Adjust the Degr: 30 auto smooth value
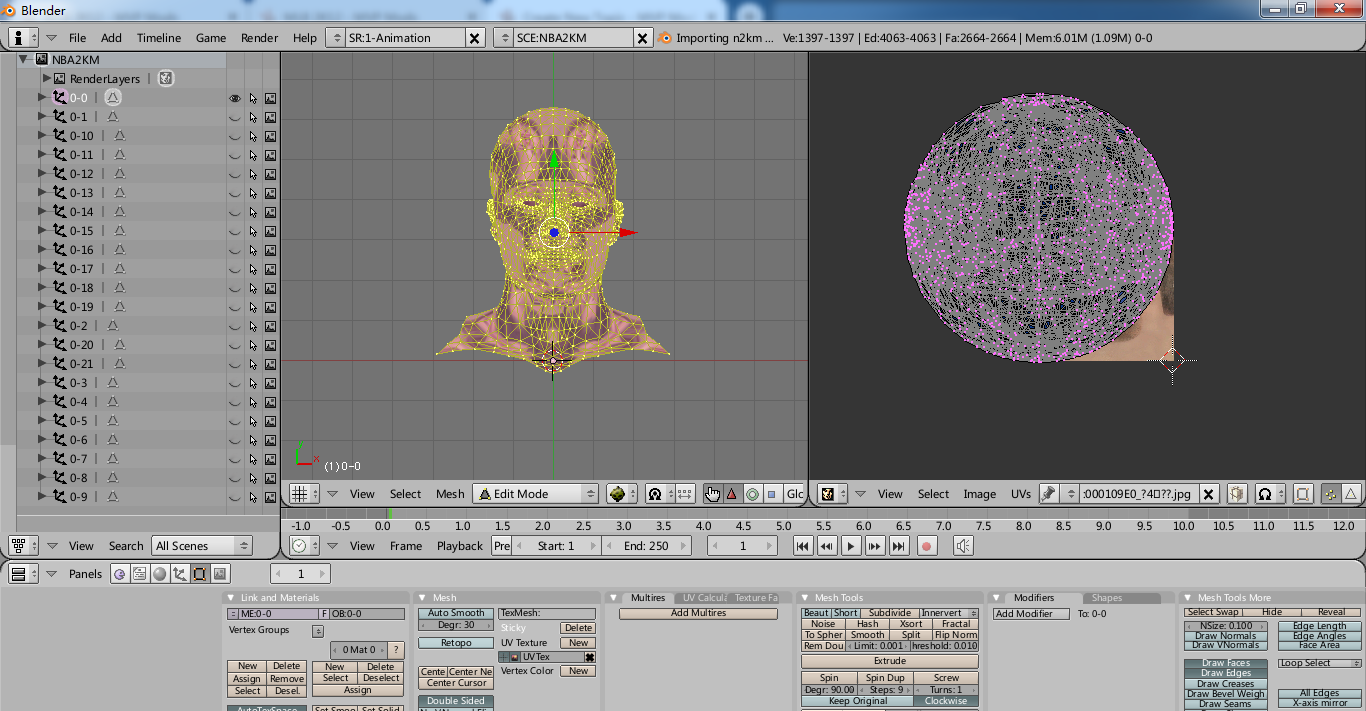 [x=456, y=625]
